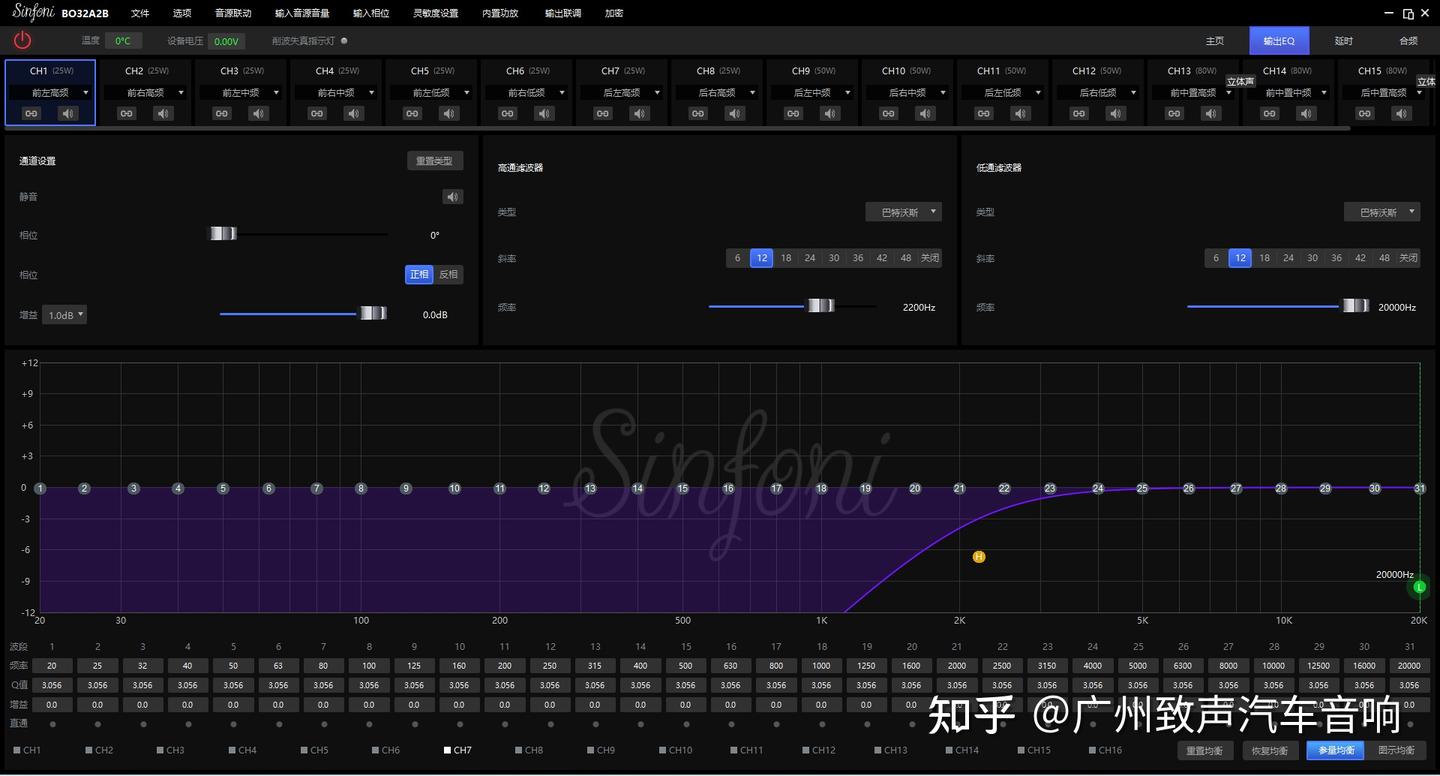Screen dimensions: 1440x776
Task: Click CH11 link chain icon
Action: [984, 113]
